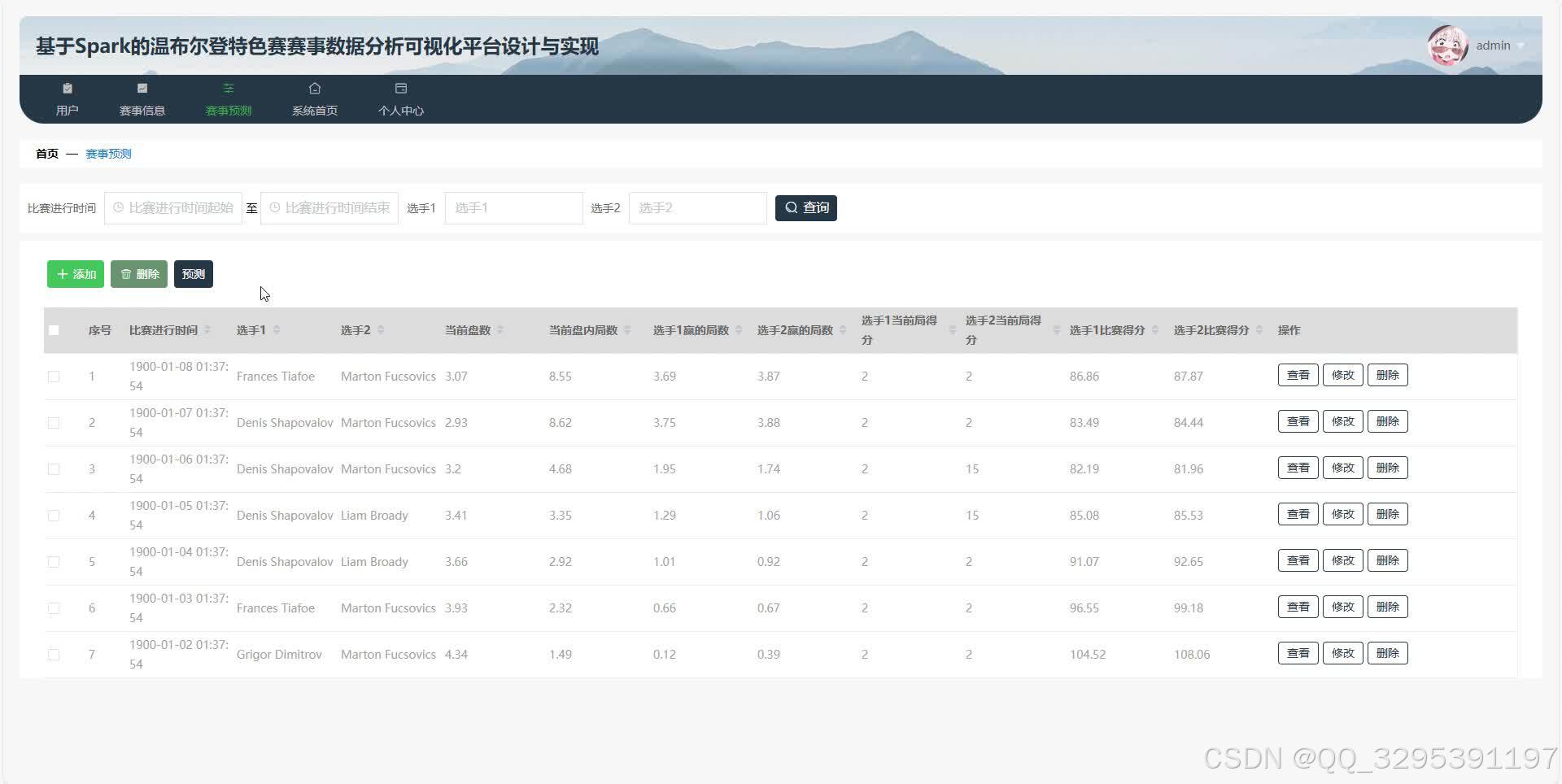
Task: Click 首页 in the breadcrumb
Action: (x=47, y=154)
